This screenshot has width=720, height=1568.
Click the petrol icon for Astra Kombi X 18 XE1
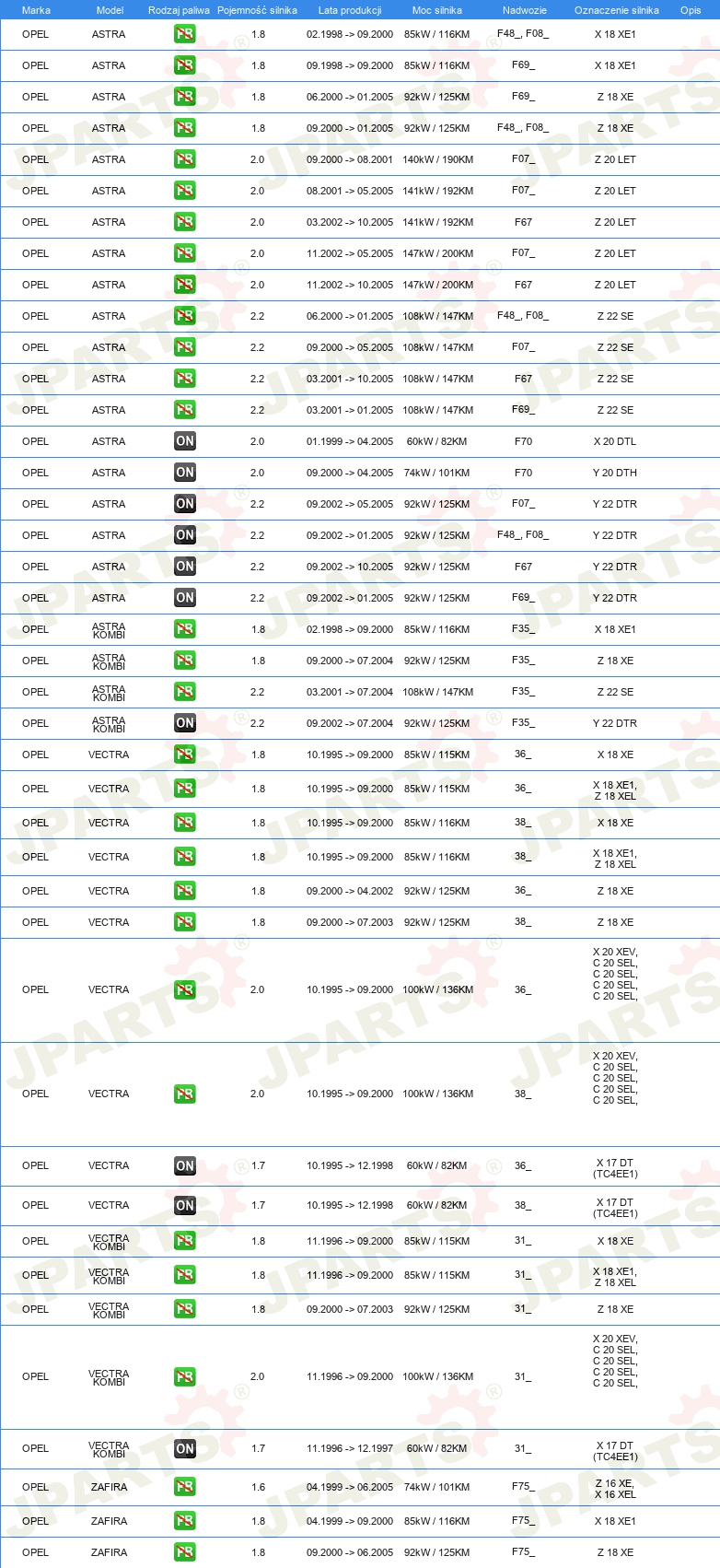[185, 629]
